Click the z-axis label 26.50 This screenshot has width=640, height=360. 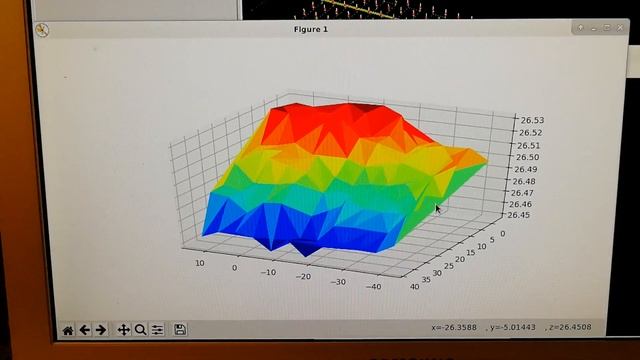528,157
